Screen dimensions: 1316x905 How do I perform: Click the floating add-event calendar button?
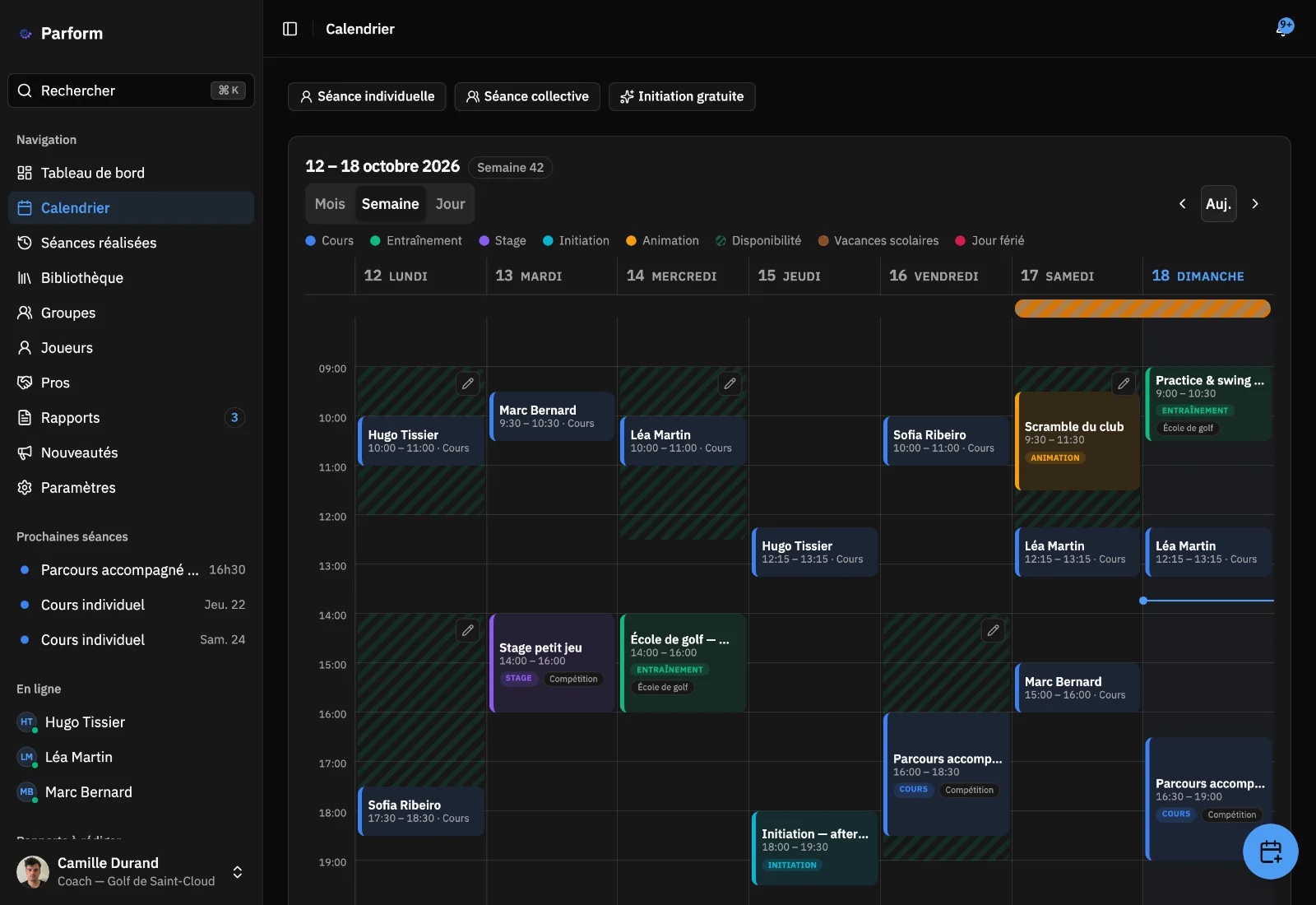(x=1270, y=852)
